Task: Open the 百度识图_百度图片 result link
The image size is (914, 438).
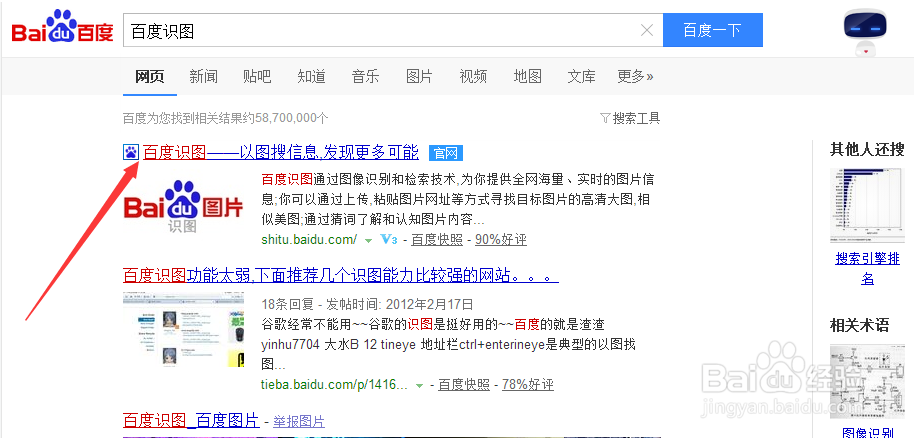Action: 191,421
